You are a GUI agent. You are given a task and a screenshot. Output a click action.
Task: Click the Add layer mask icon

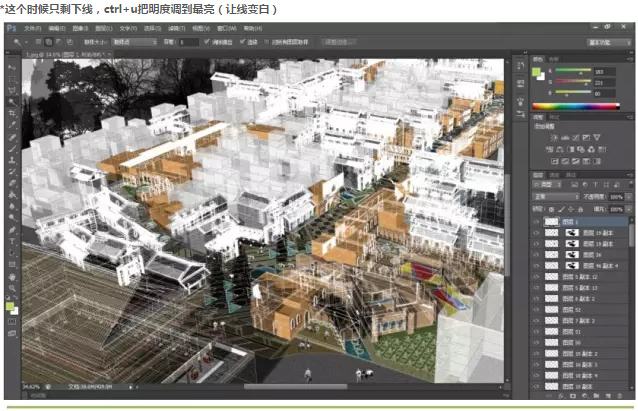(573, 395)
